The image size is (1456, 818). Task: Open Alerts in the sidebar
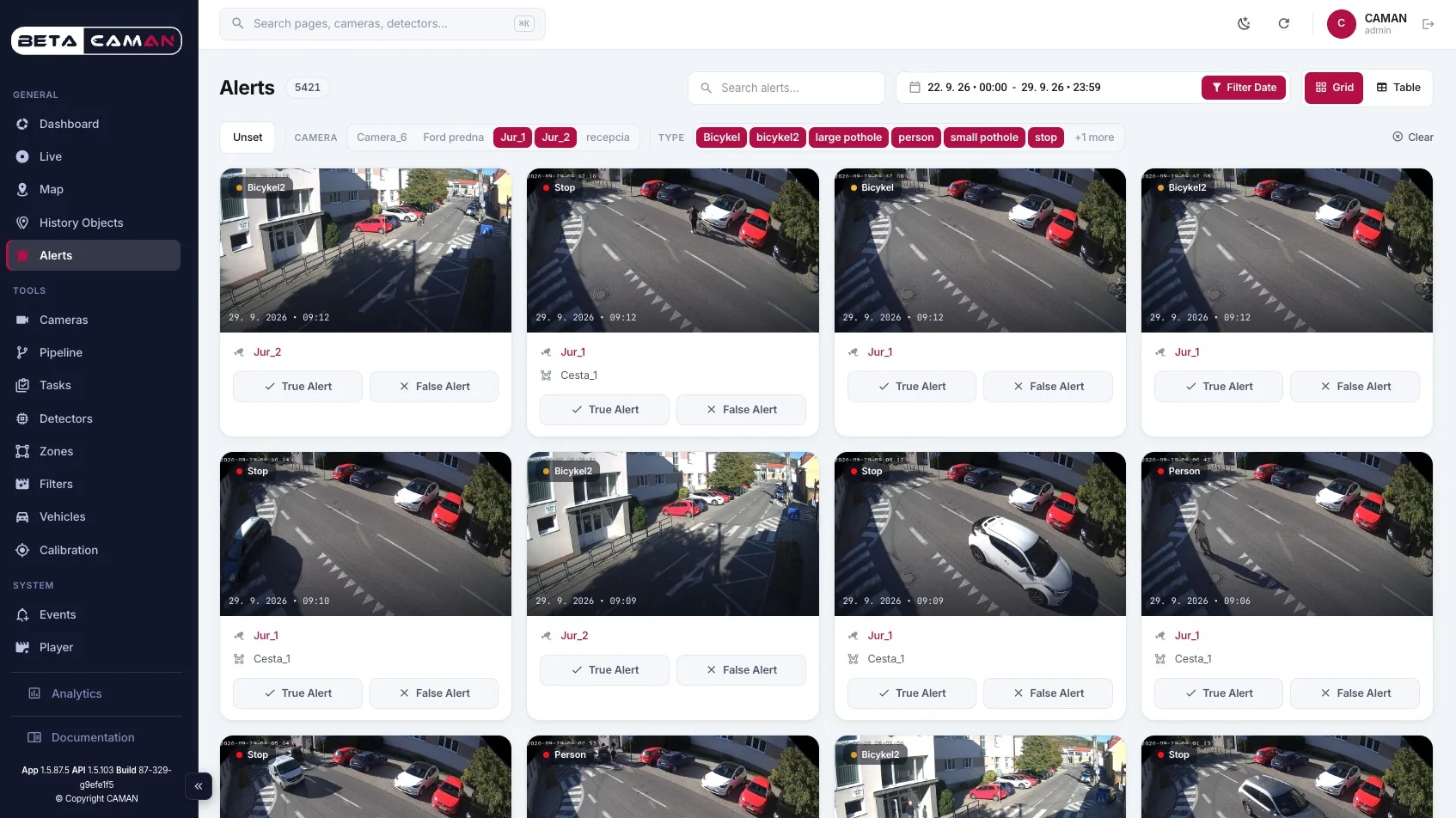94,255
